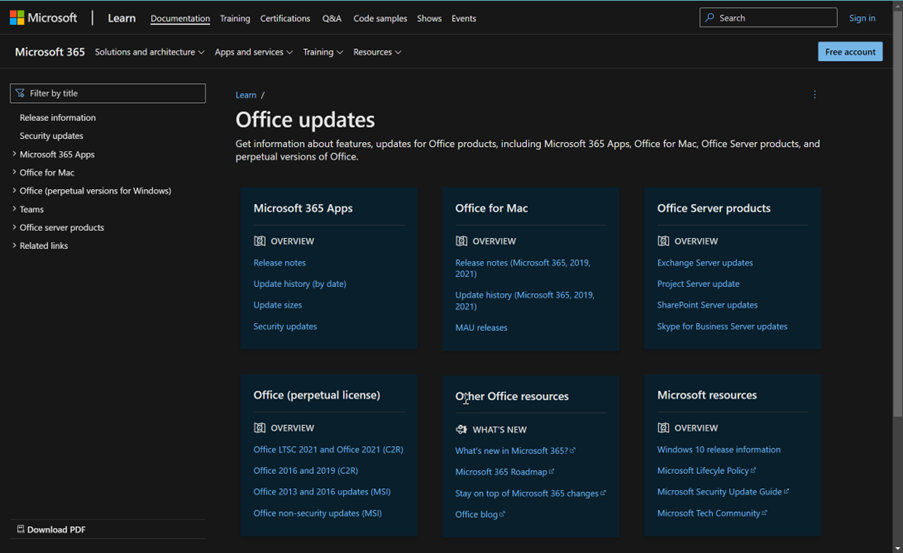This screenshot has width=903, height=553.
Task: Open What's new in Microsoft 365? link
Action: 515,450
